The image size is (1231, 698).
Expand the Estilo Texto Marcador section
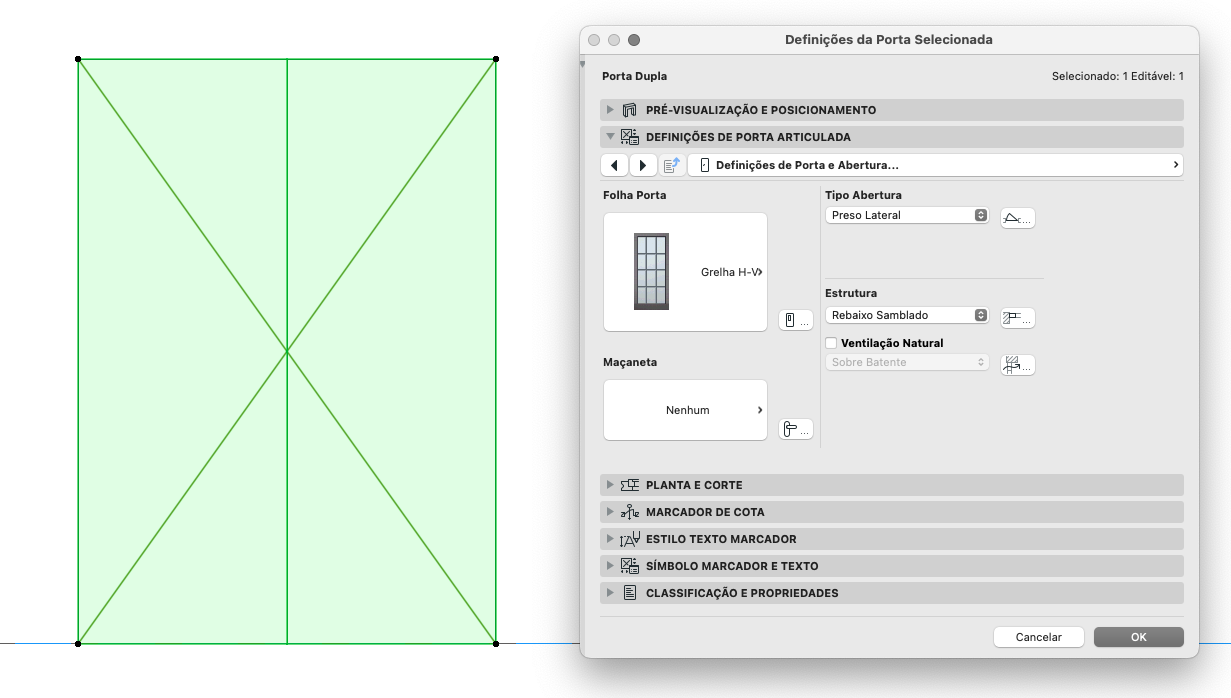(610, 539)
